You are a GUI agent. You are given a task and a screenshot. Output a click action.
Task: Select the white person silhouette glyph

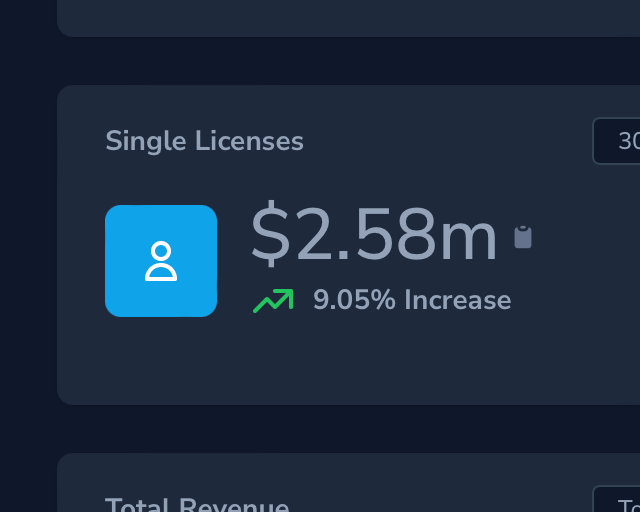(161, 261)
